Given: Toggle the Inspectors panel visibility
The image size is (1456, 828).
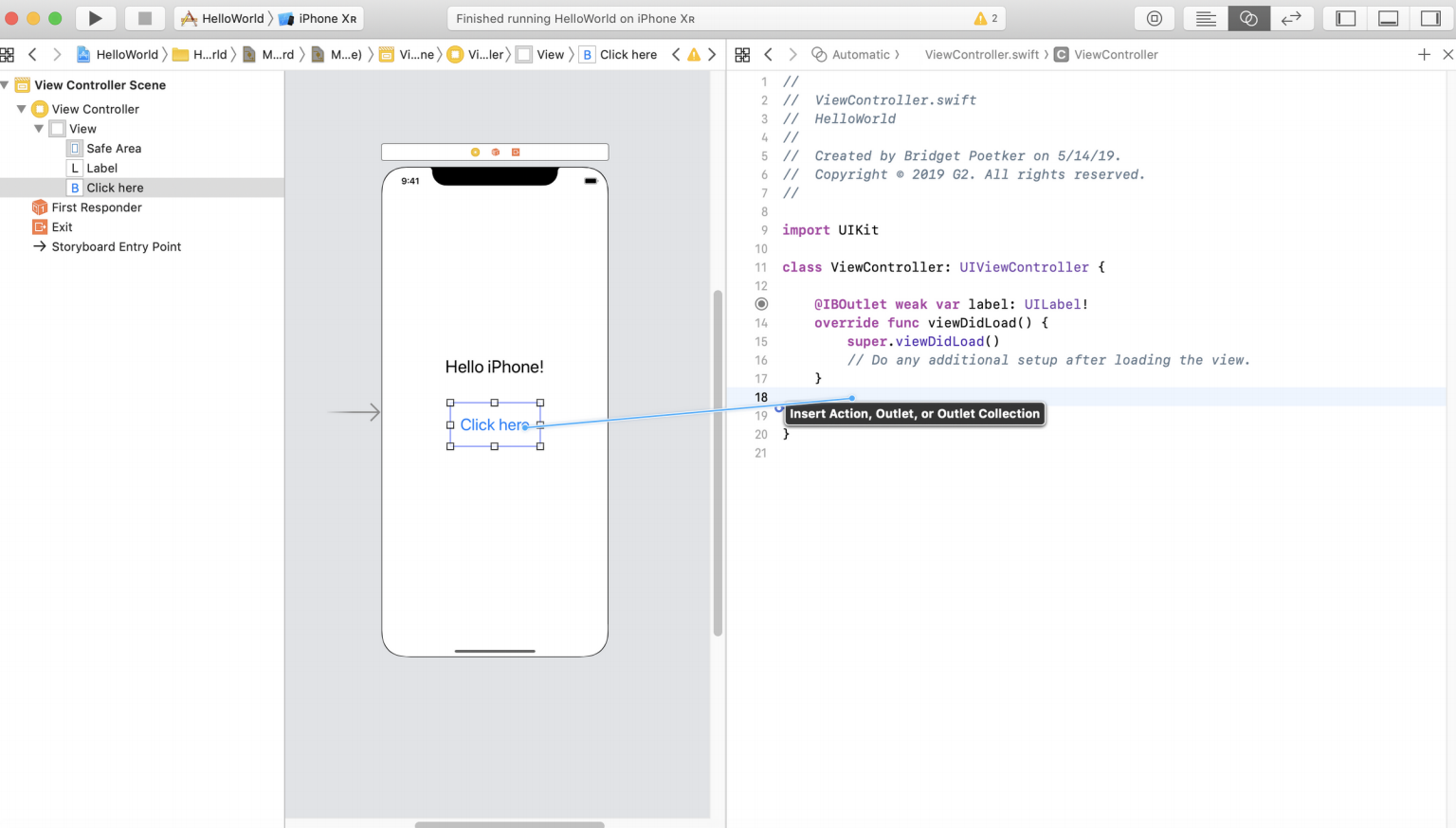Looking at the screenshot, I should click(1430, 18).
